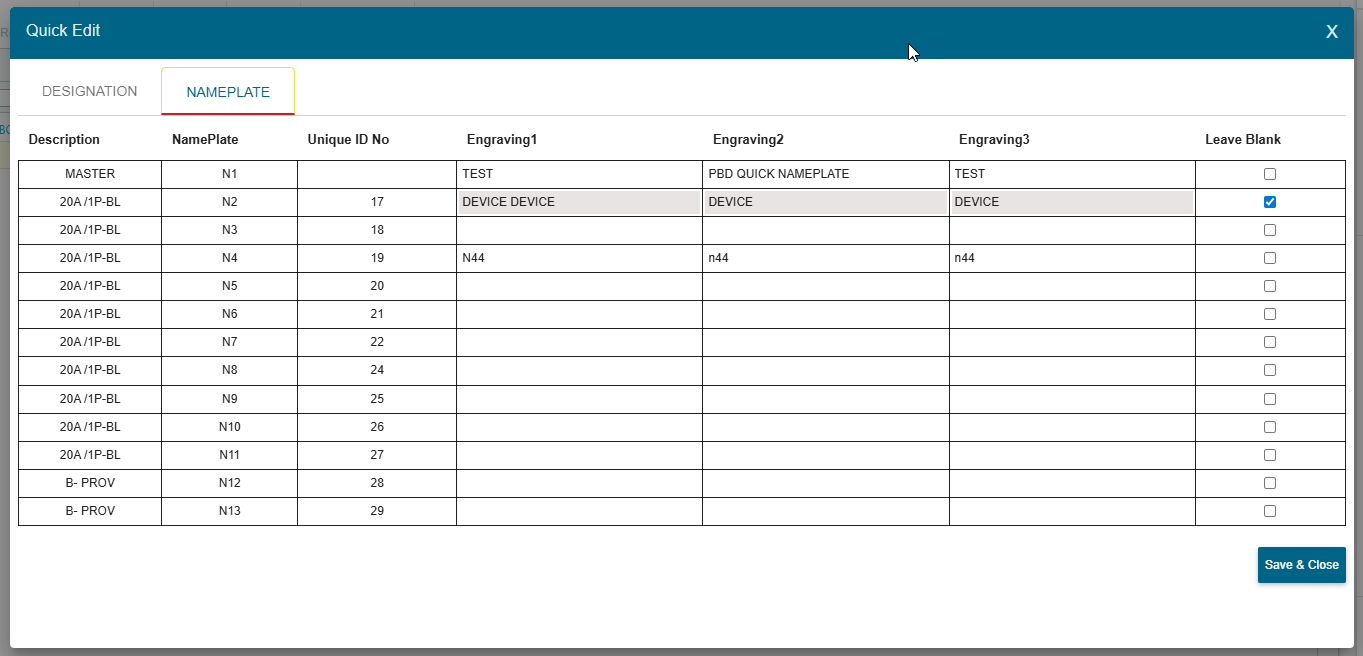
Task: Click B- PROV description in N12 row
Action: [x=90, y=483]
